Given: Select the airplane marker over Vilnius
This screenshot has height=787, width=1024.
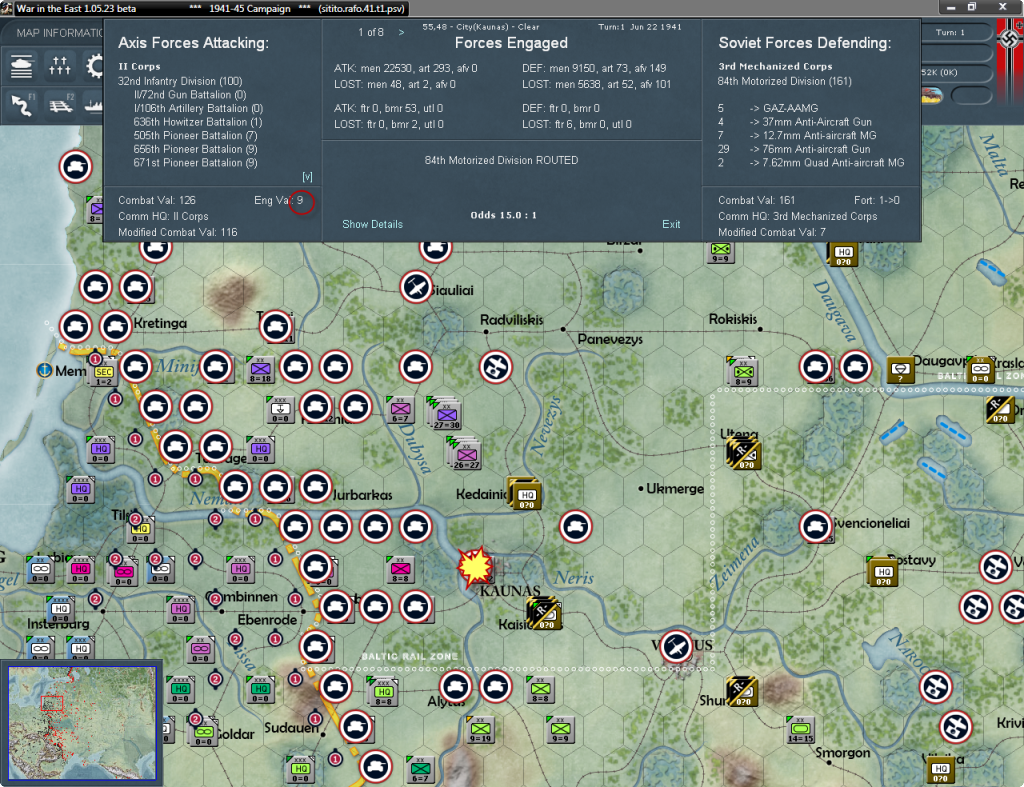Looking at the screenshot, I should click(x=676, y=646).
